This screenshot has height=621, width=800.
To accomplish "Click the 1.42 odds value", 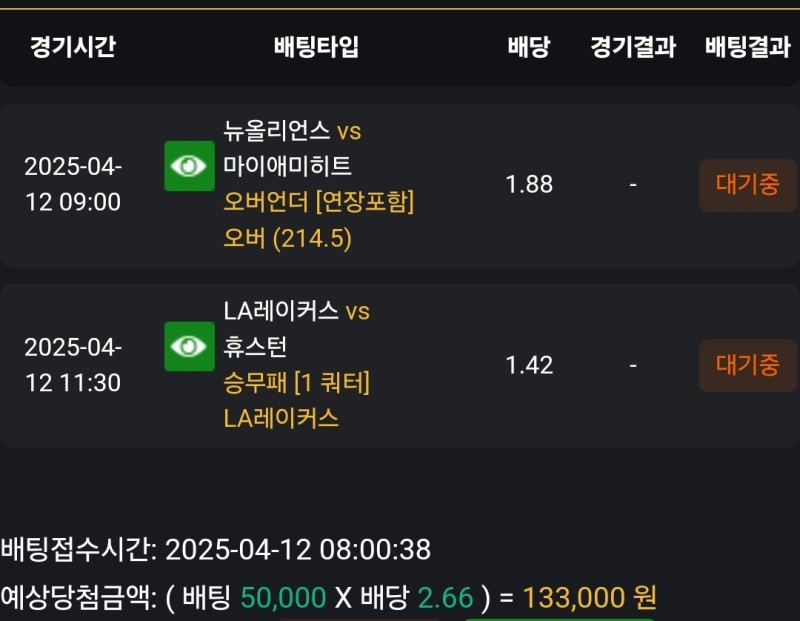I will tap(529, 365).
